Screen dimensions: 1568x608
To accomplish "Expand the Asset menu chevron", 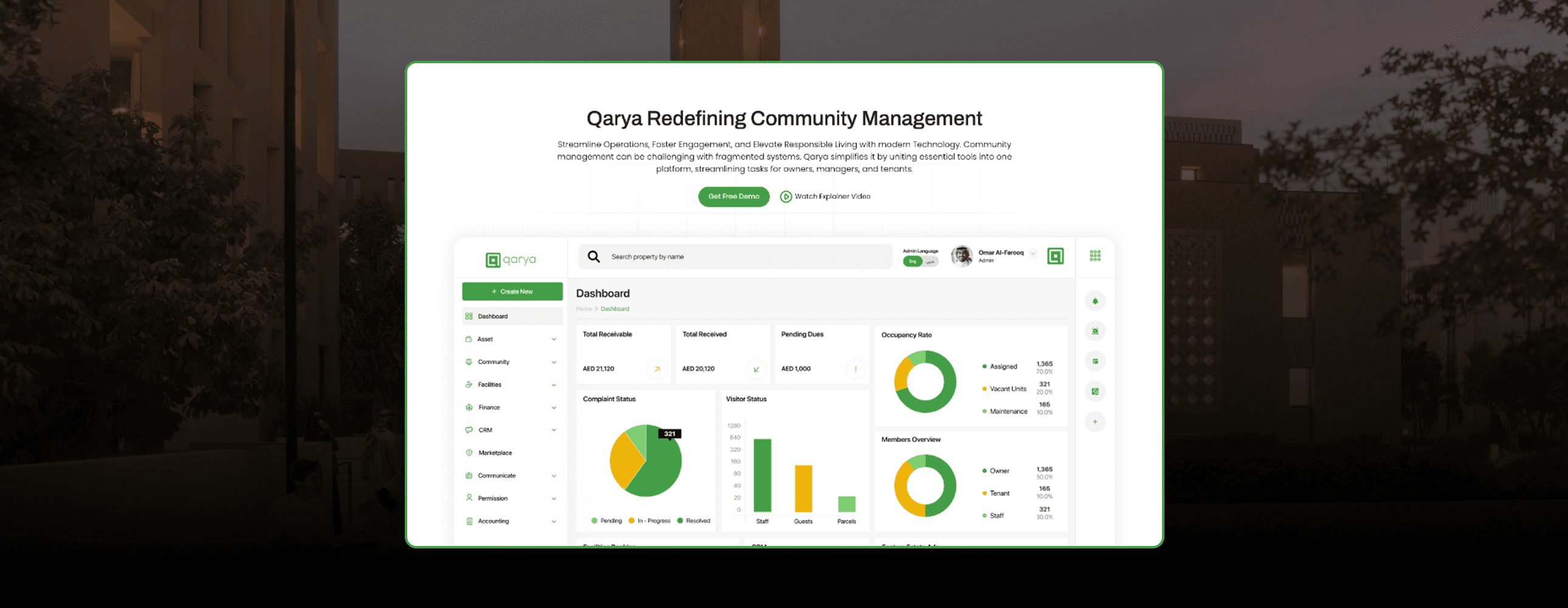I will click(553, 339).
